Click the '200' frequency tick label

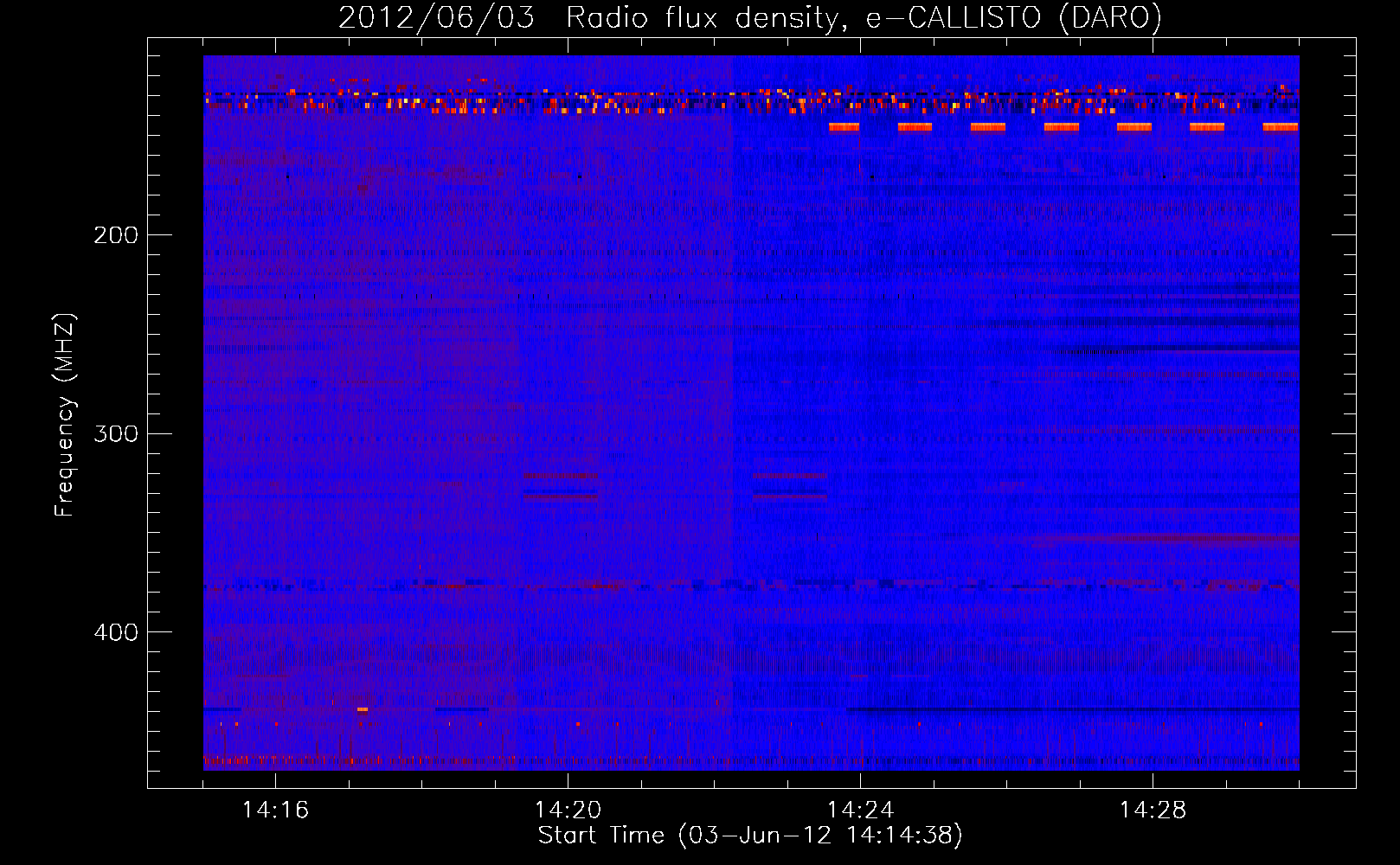(x=116, y=235)
